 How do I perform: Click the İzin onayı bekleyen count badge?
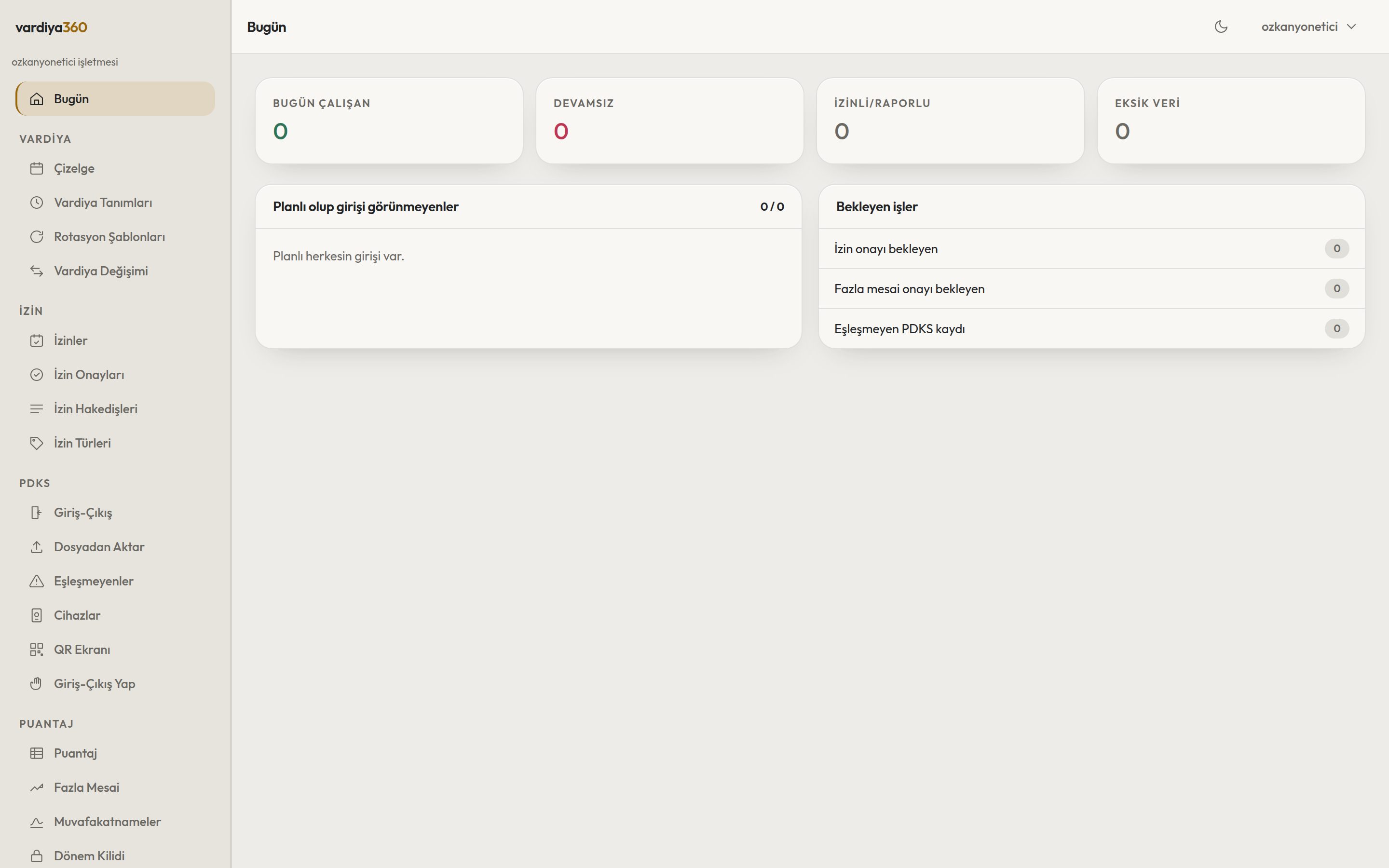pyautogui.click(x=1337, y=248)
